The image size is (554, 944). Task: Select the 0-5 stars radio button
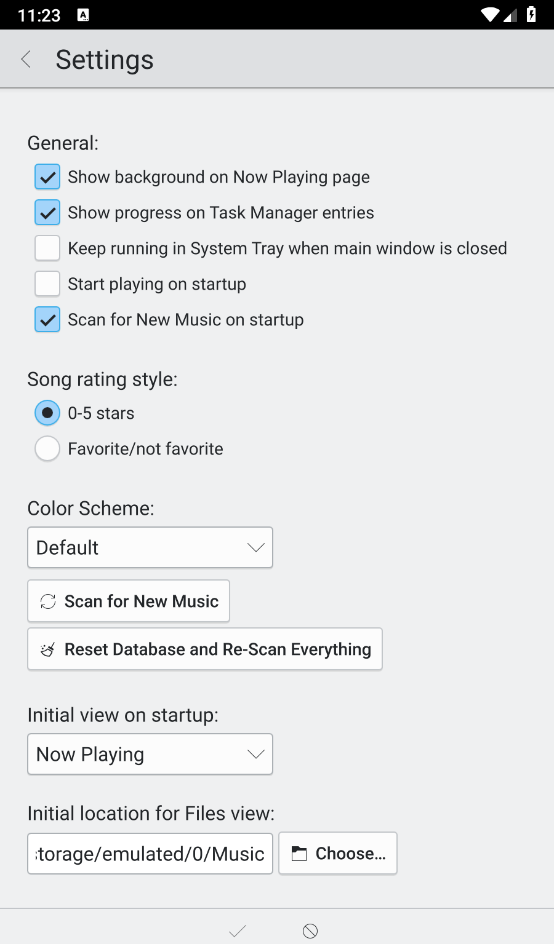click(47, 413)
